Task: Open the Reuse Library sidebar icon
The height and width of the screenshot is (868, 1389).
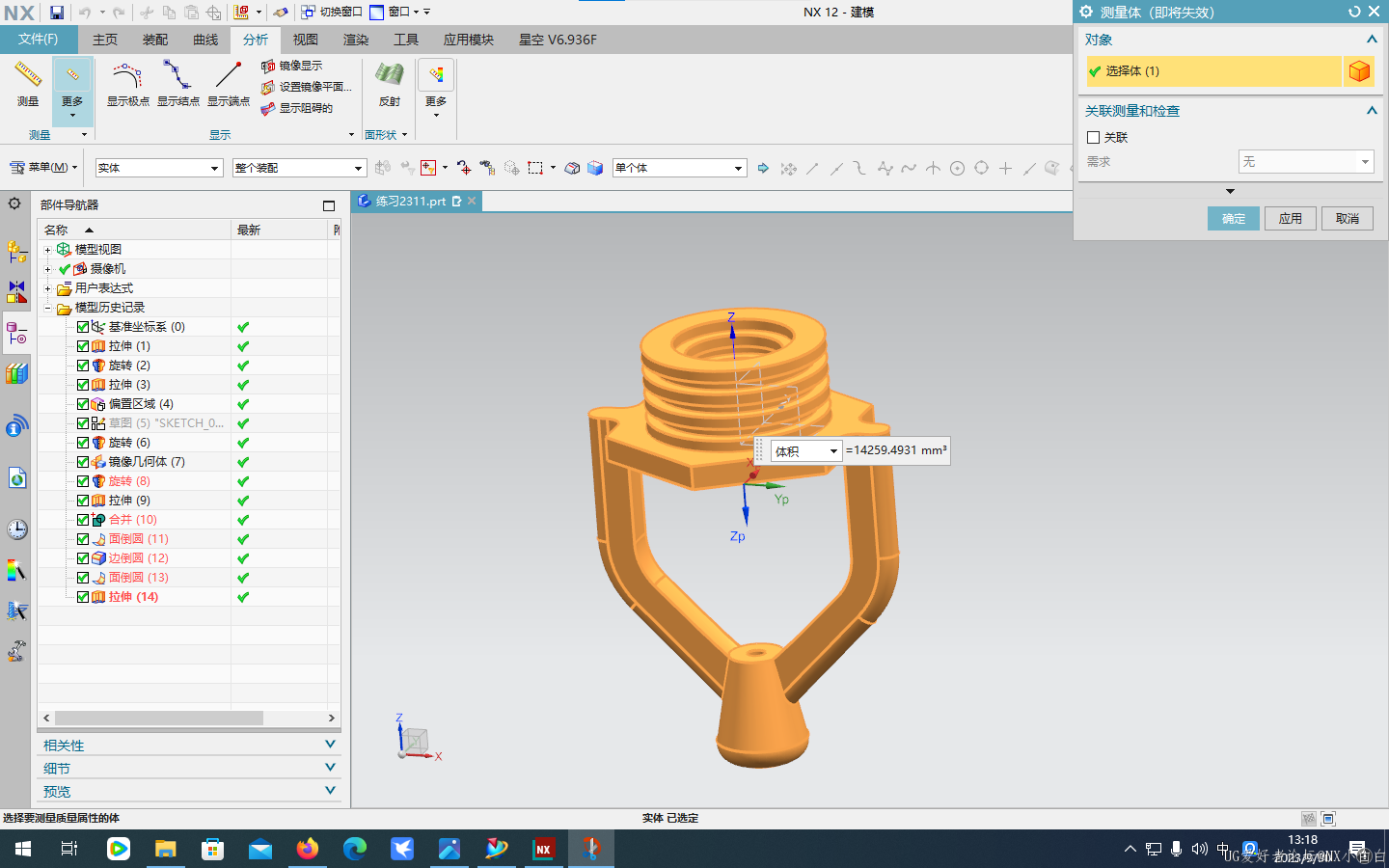Action: pyautogui.click(x=16, y=373)
